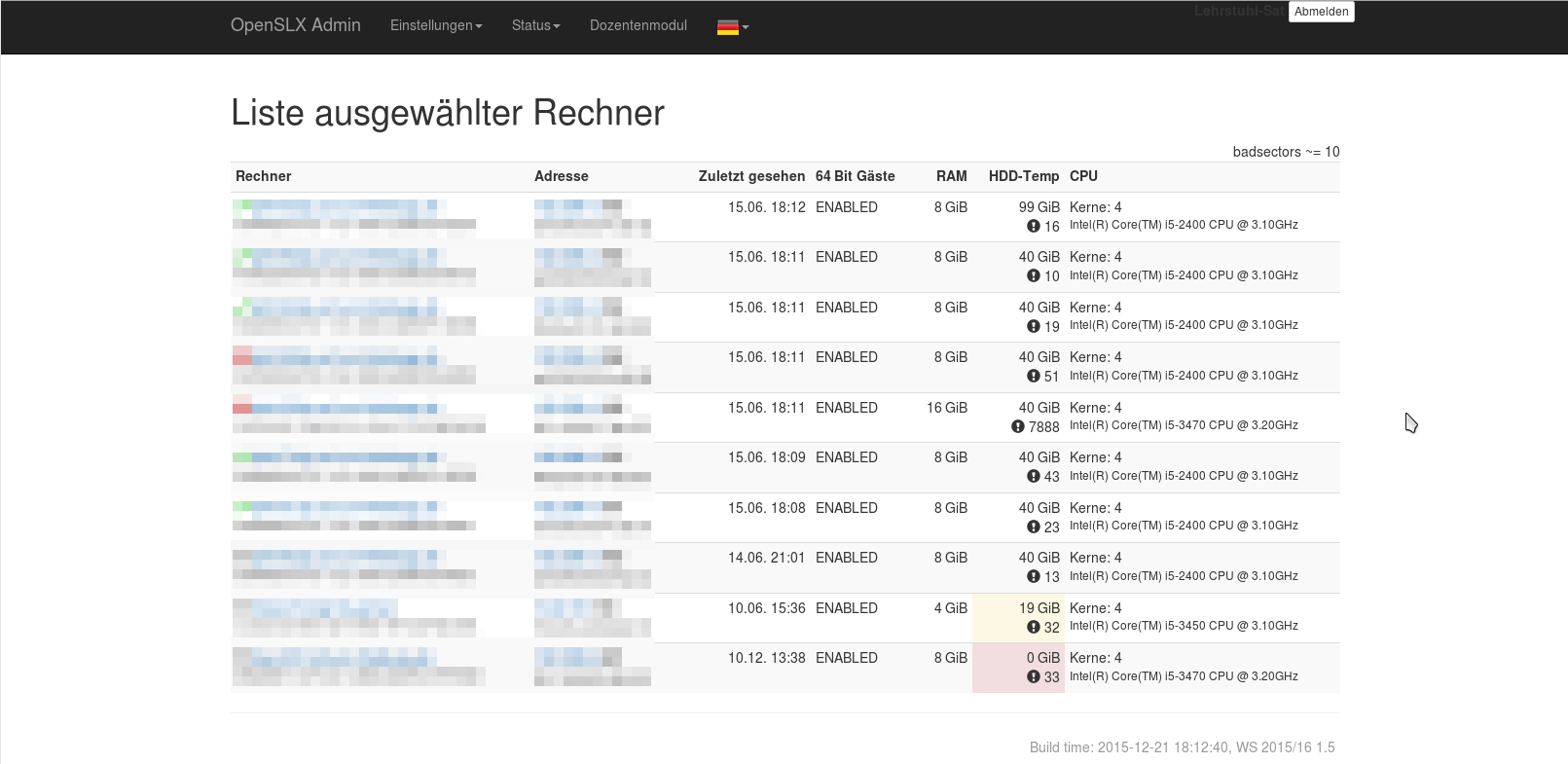Open the Einstellungen dropdown menu
The image size is (1568, 764).
point(435,25)
